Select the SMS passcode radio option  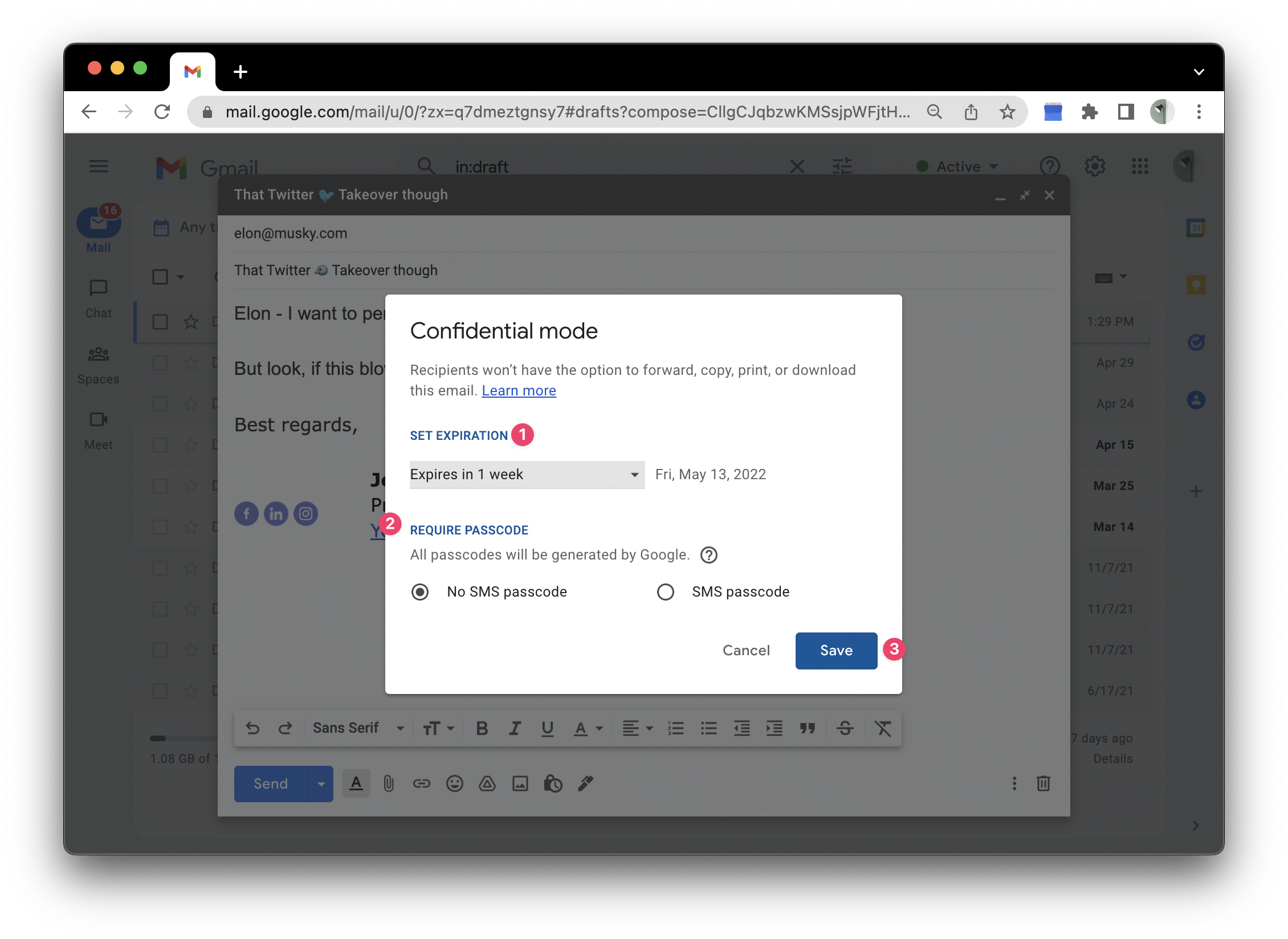(665, 592)
